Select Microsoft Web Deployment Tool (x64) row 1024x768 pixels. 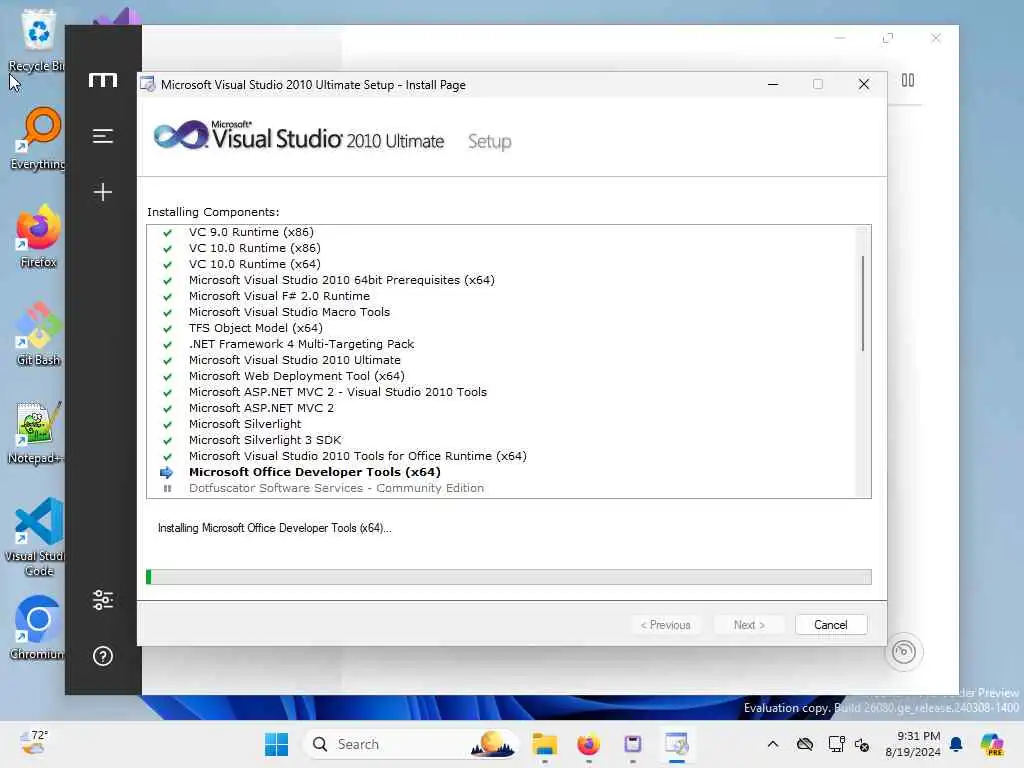501,376
